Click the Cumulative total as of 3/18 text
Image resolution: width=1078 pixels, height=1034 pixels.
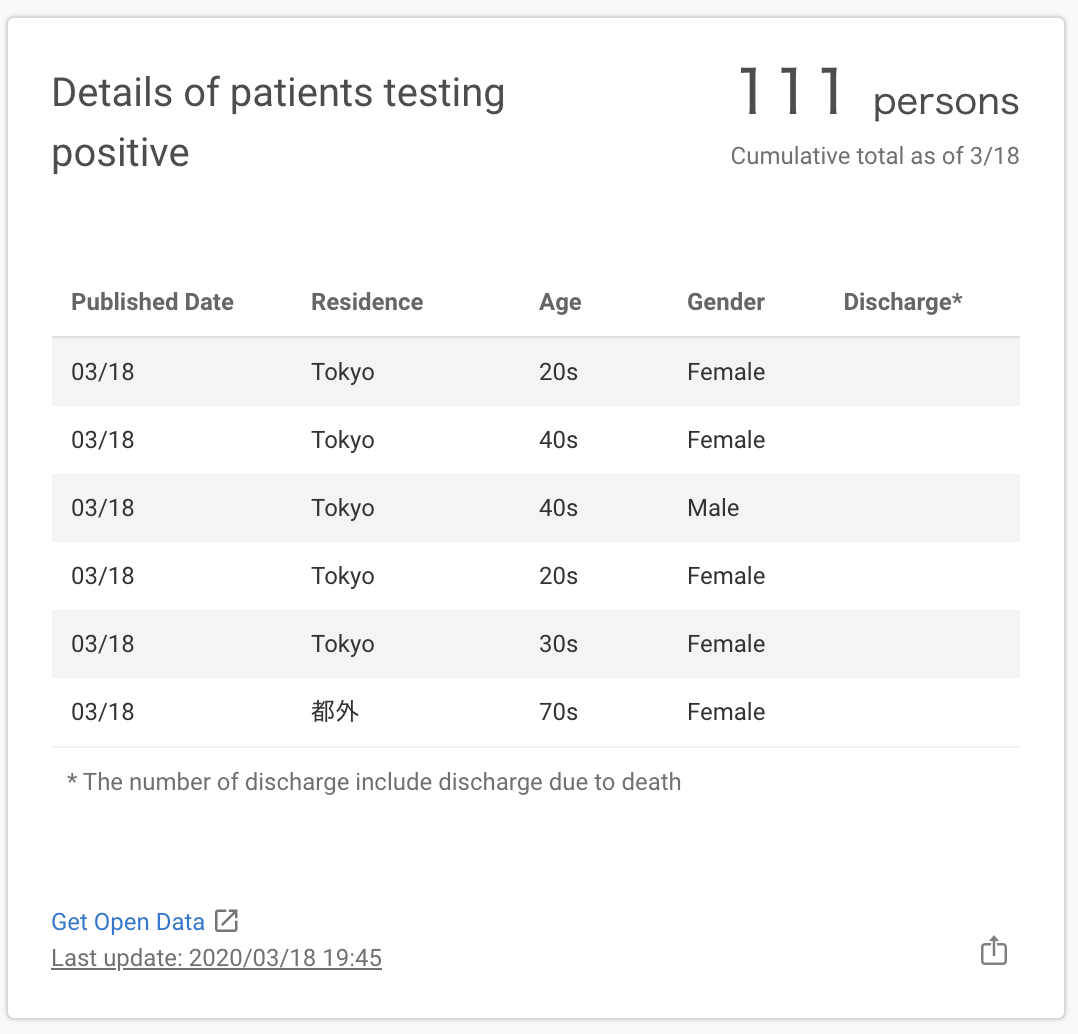click(875, 156)
